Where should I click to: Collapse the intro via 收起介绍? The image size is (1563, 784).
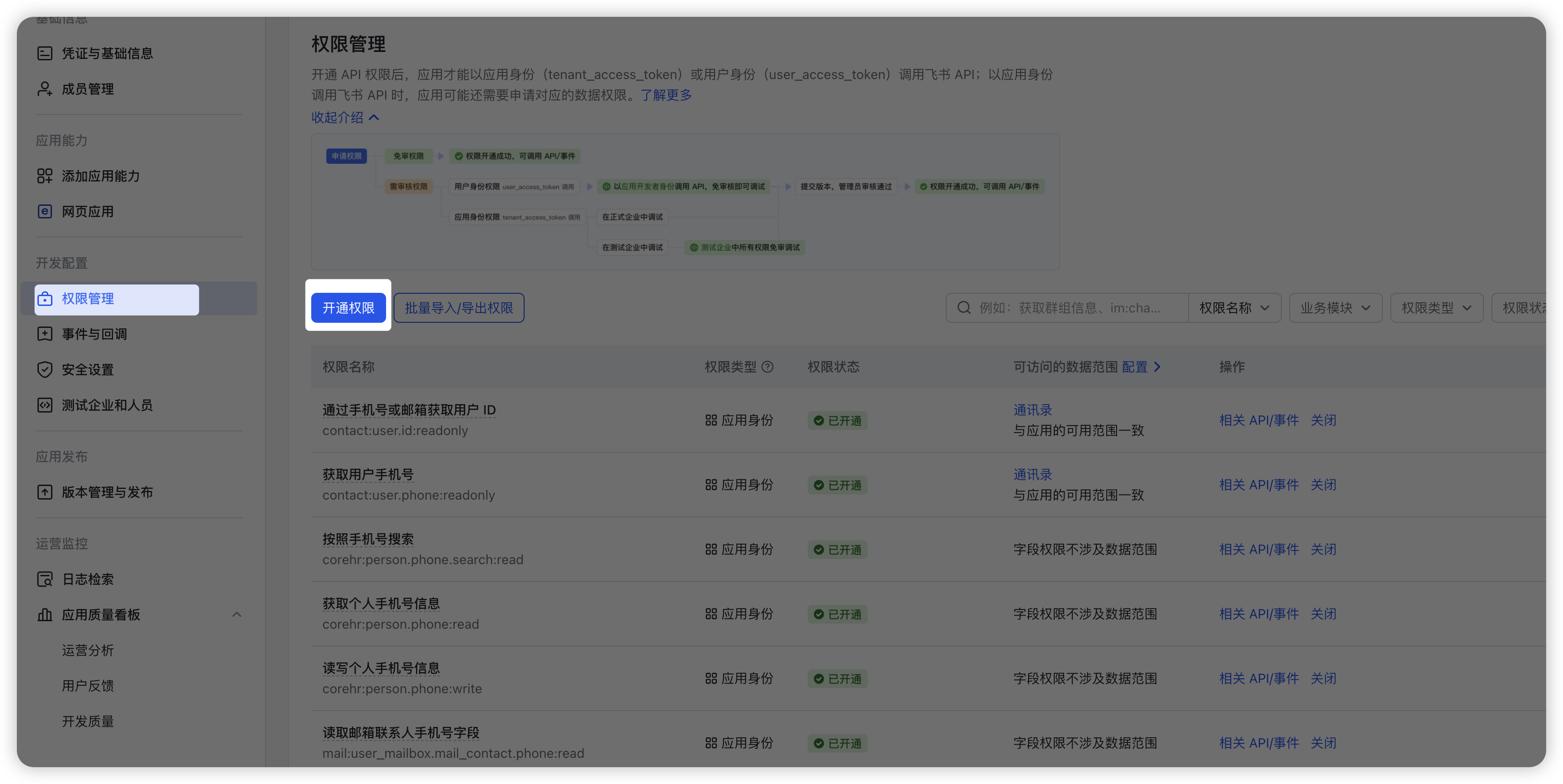344,117
